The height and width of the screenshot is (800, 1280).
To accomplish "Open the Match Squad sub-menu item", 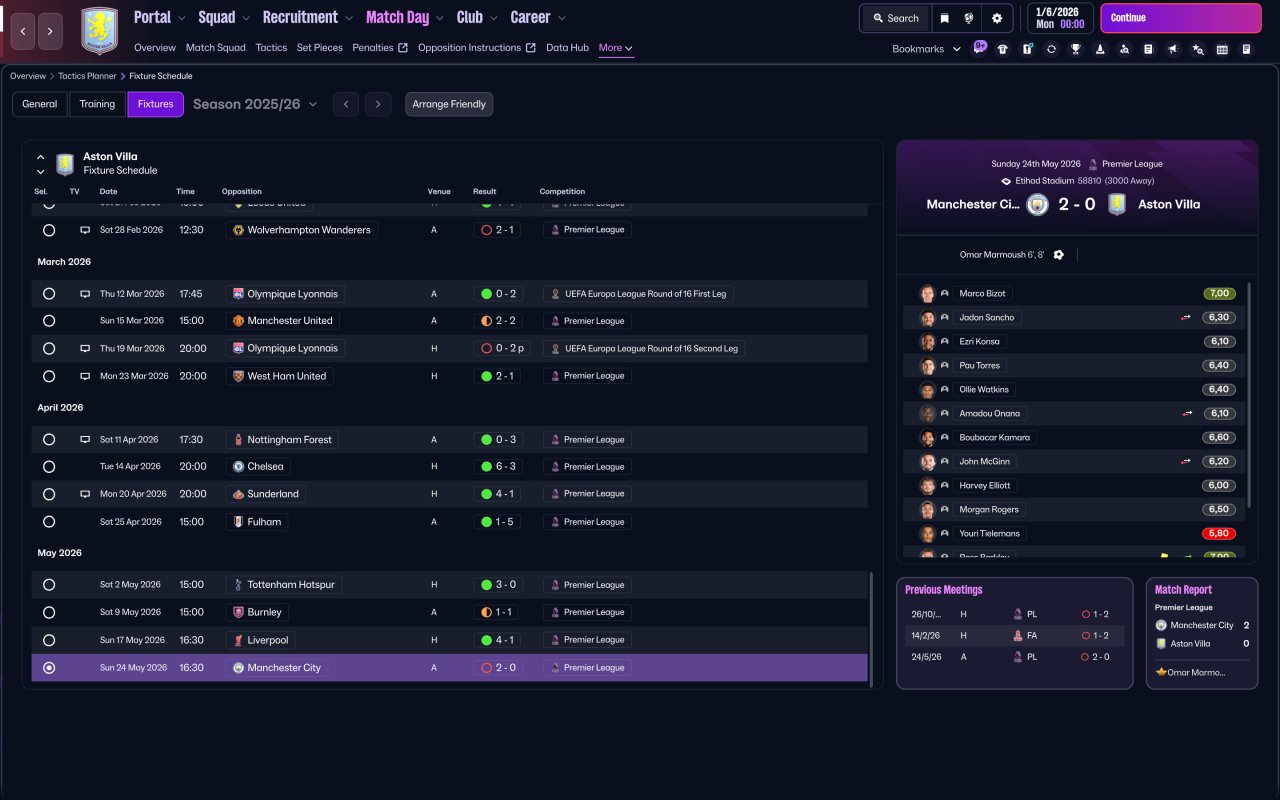I will [x=216, y=48].
